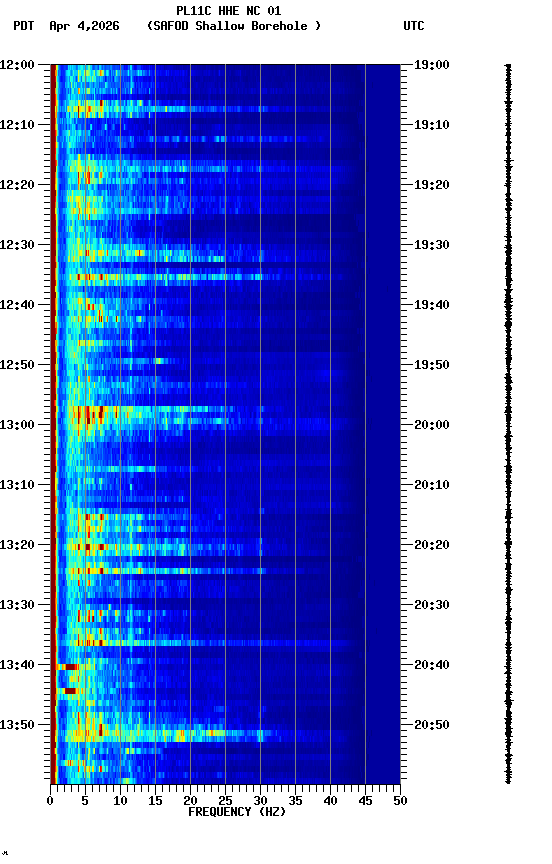552x864 pixels.
Task: Click the '12:30' PDT time label
Action: pyautogui.click(x=17, y=245)
